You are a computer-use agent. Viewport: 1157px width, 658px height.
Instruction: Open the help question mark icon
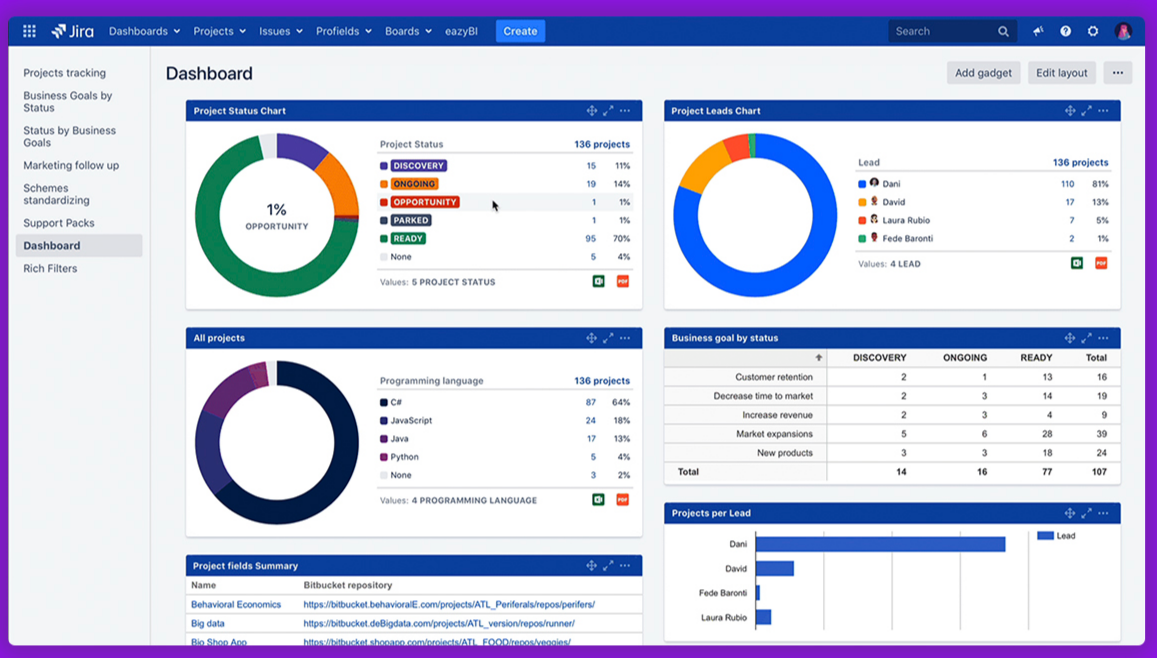click(x=1065, y=31)
